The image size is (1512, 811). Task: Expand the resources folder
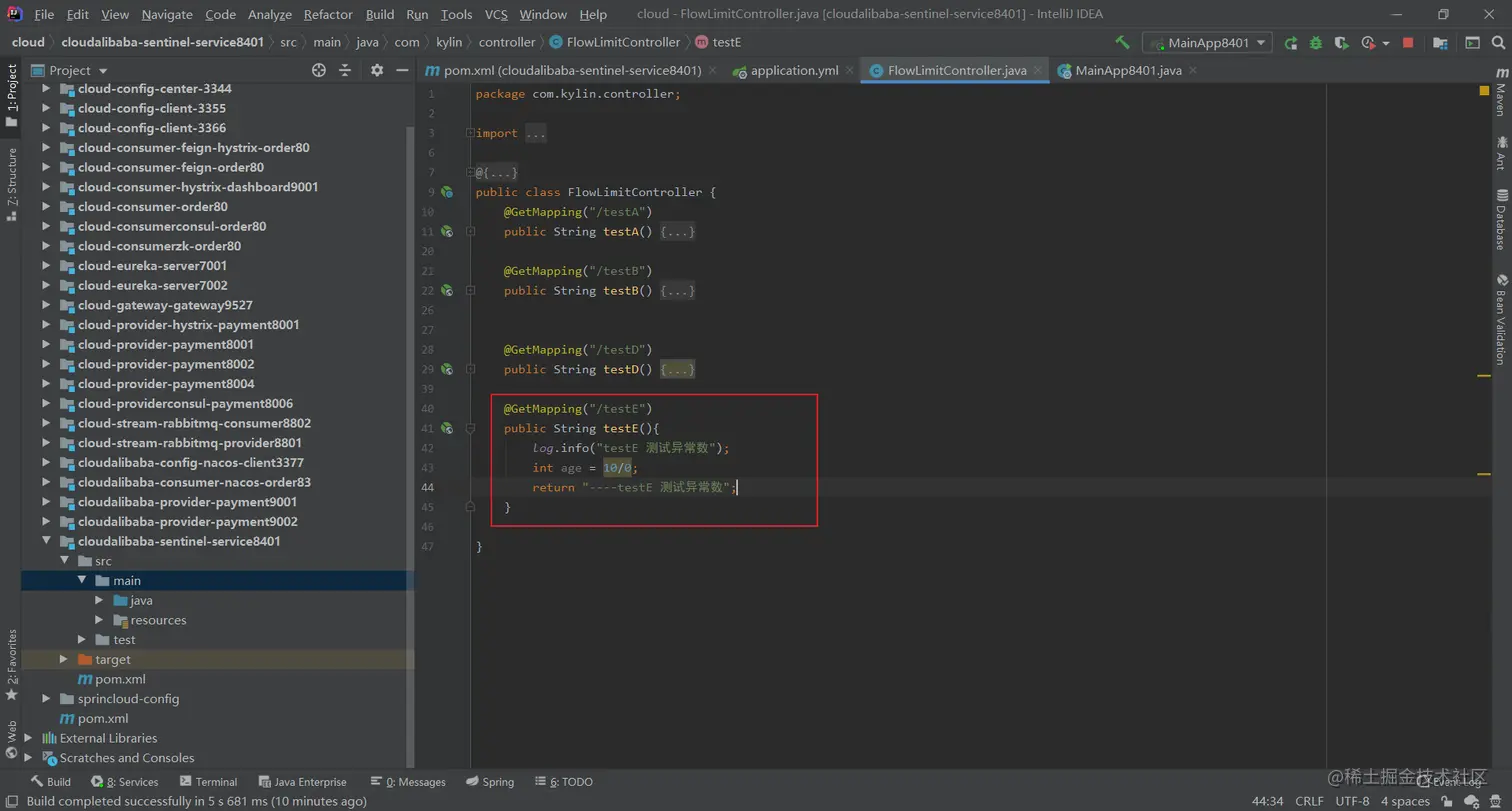tap(99, 620)
